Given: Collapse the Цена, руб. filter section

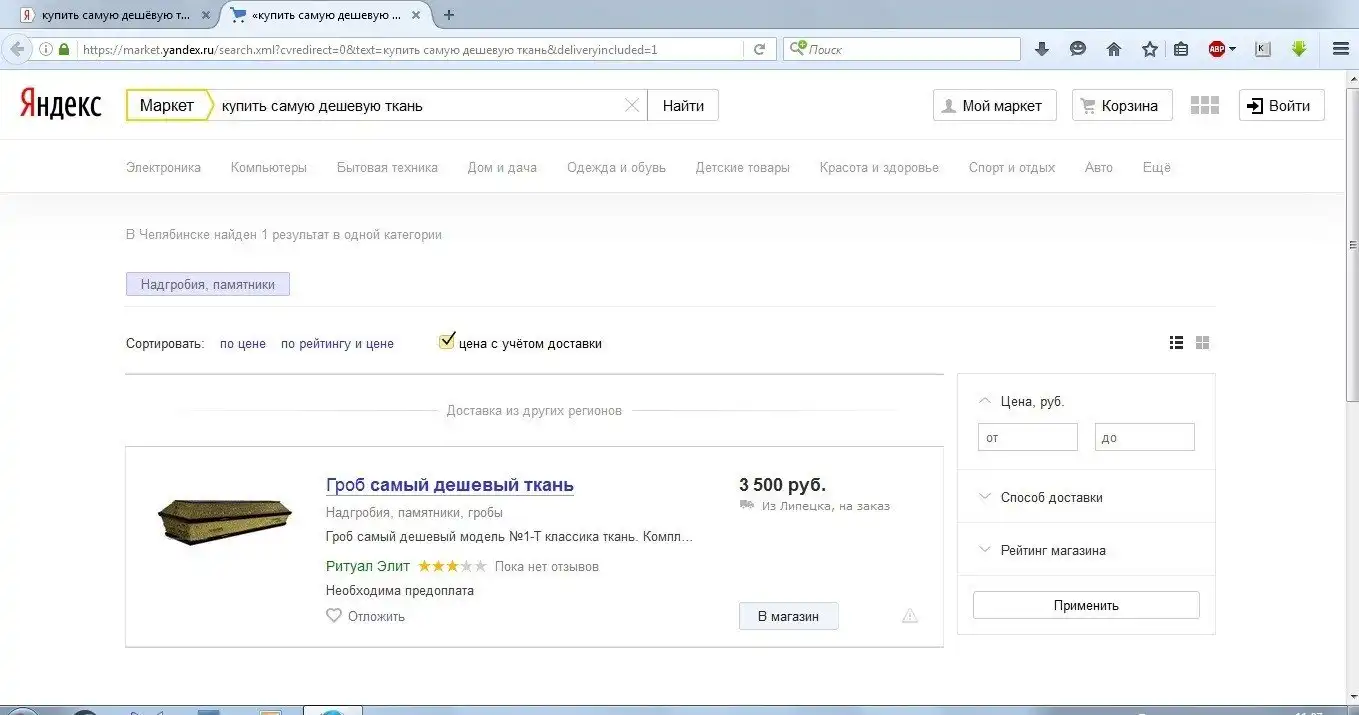Looking at the screenshot, I should point(986,401).
